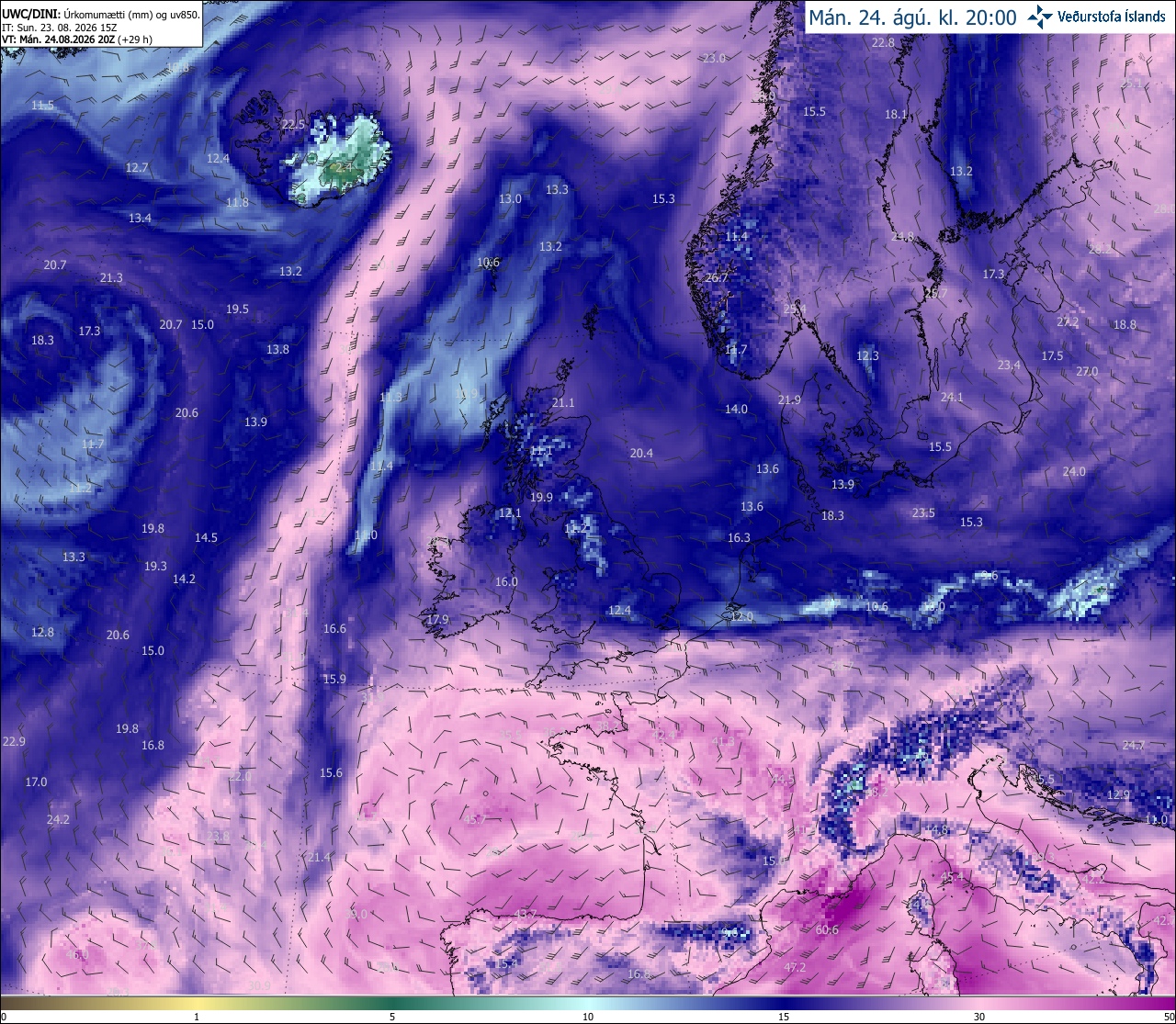Click the 21.1 label north of Scotland
This screenshot has height=1024, width=1176.
pyautogui.click(x=563, y=402)
